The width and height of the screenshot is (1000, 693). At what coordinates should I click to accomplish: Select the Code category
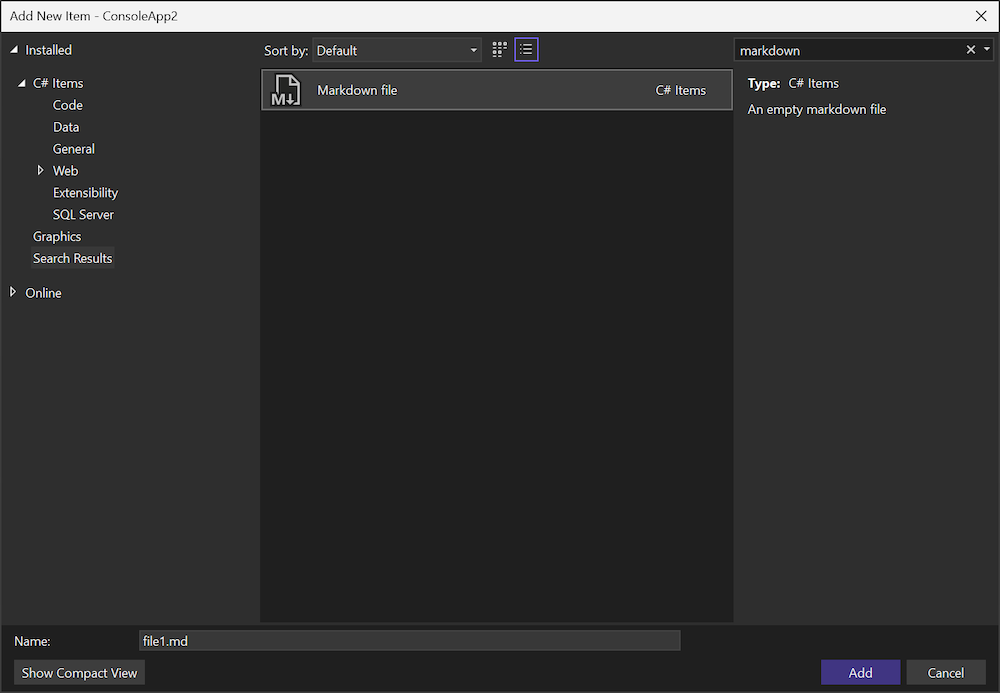coord(68,105)
